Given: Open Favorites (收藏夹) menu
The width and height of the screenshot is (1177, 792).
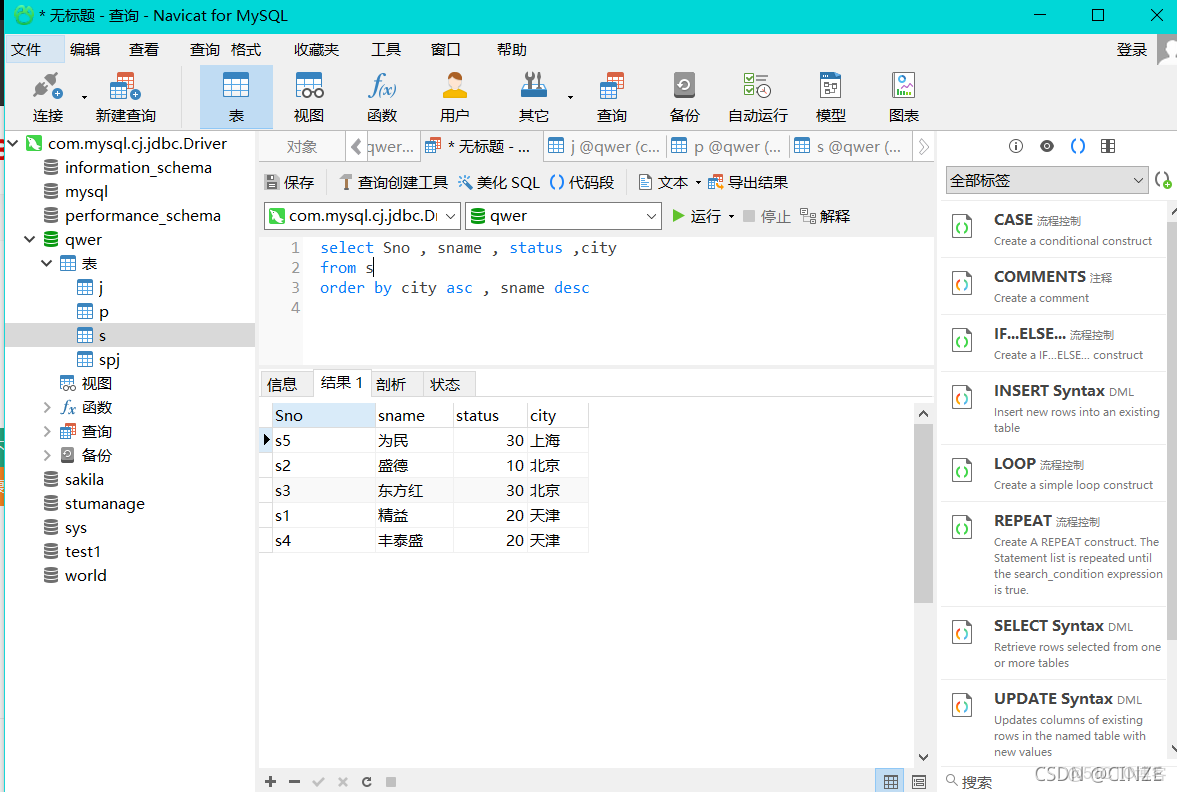Looking at the screenshot, I should click(x=317, y=50).
